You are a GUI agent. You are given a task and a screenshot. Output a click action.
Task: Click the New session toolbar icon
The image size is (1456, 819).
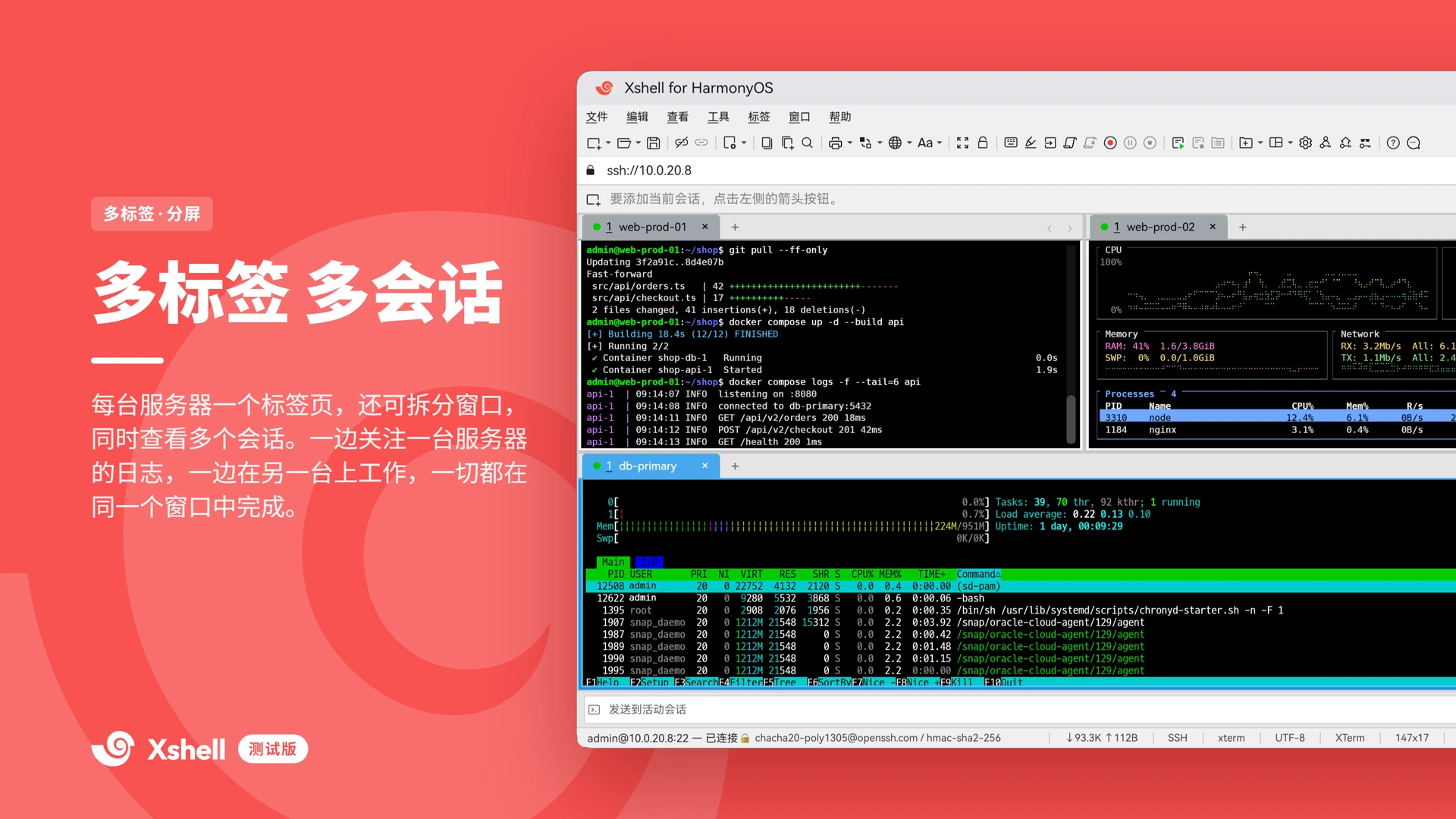594,143
